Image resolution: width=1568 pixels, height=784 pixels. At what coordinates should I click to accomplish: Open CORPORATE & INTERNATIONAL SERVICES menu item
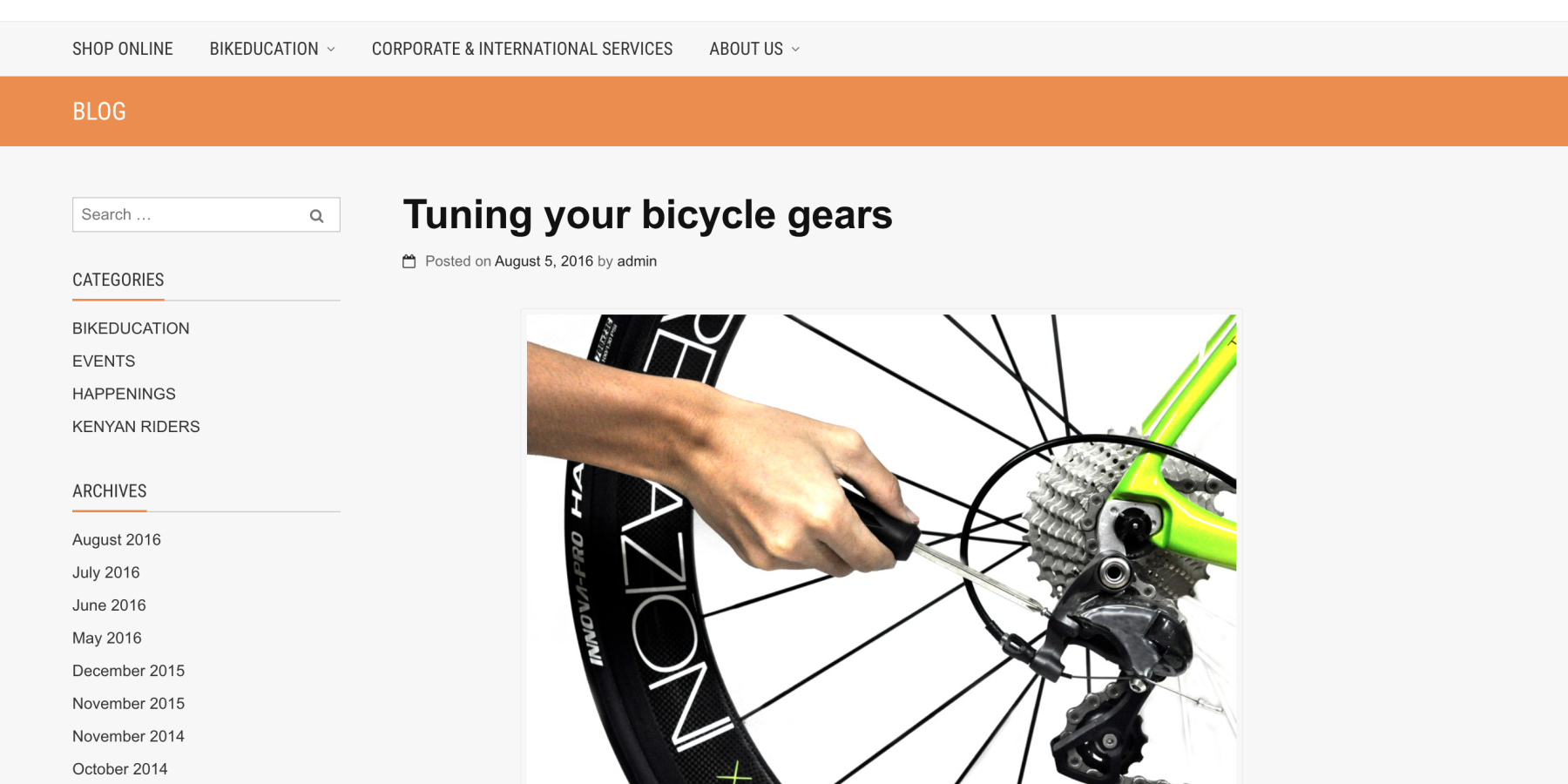522,49
